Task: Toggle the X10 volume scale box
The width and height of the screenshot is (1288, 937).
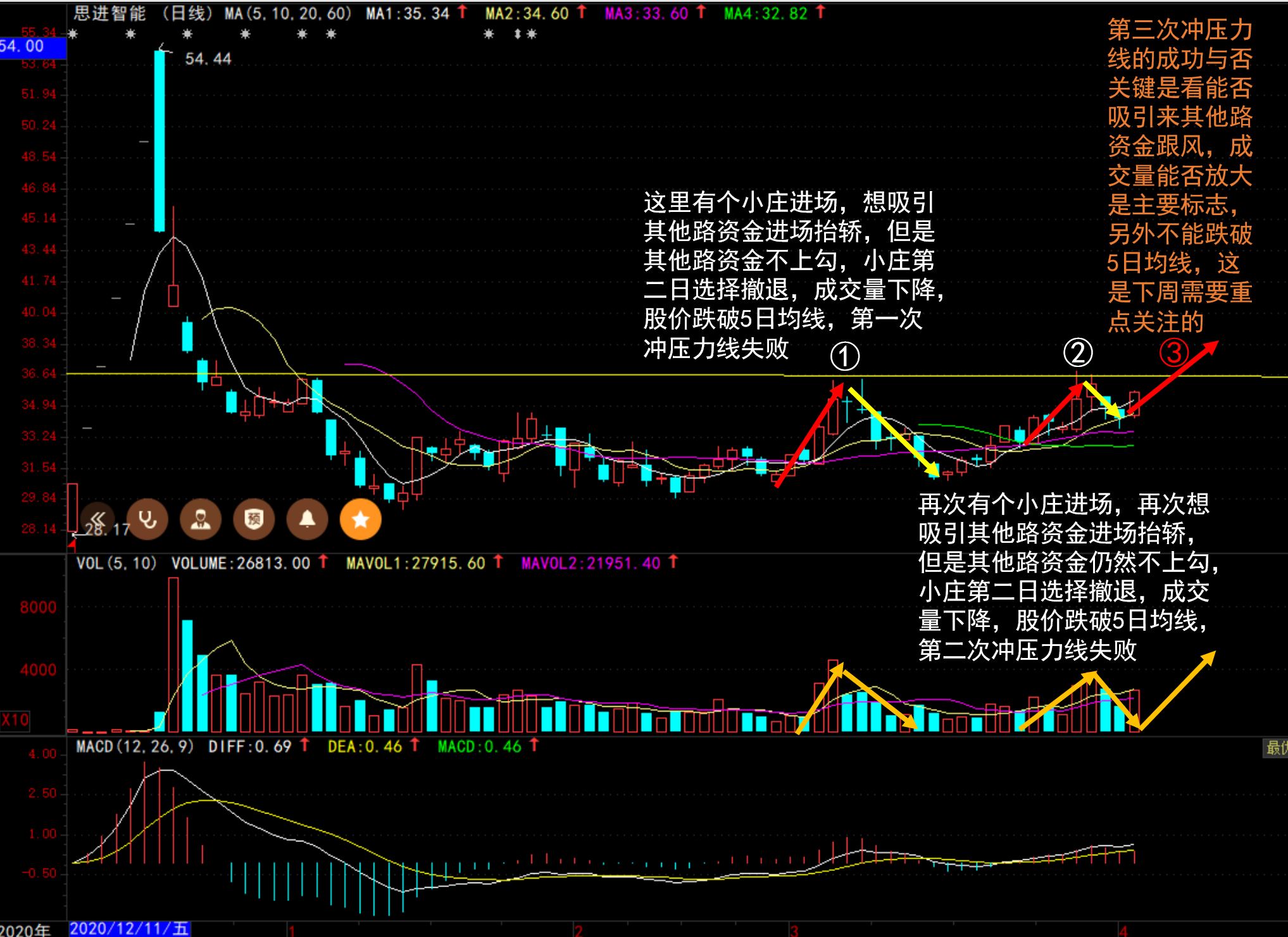Action: [15, 719]
